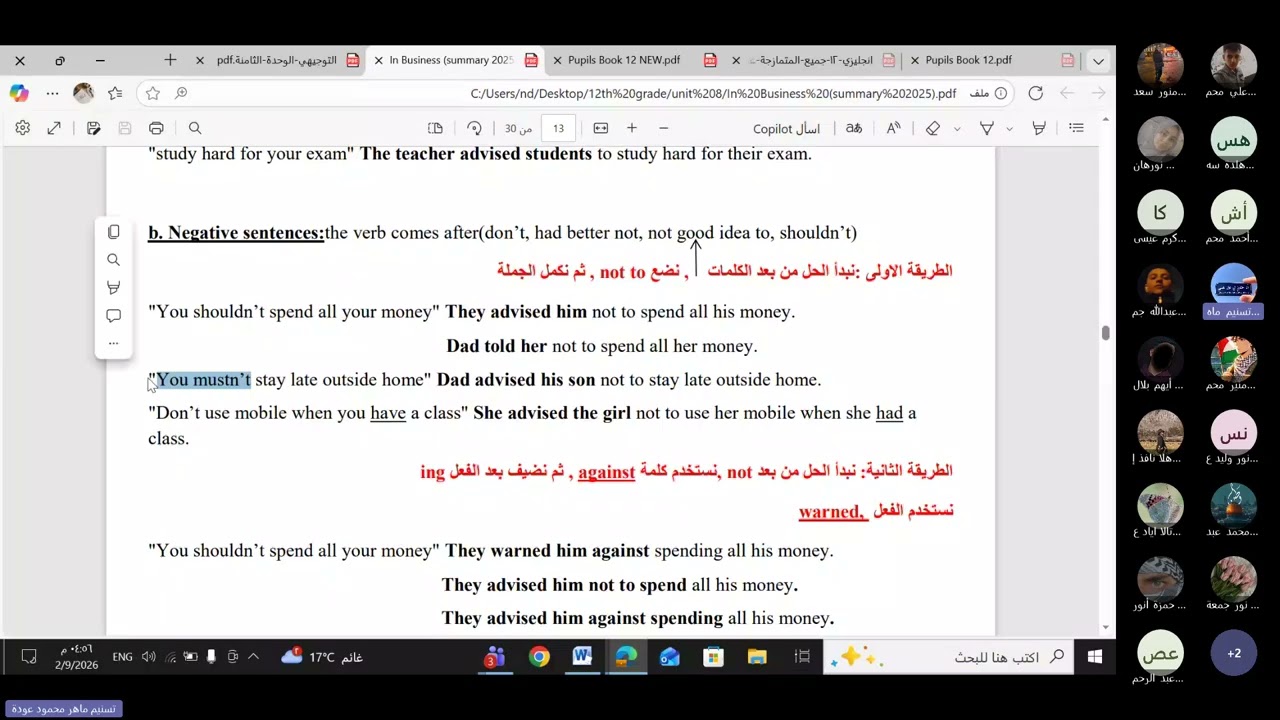Open Outlook from the taskbar

[669, 657]
